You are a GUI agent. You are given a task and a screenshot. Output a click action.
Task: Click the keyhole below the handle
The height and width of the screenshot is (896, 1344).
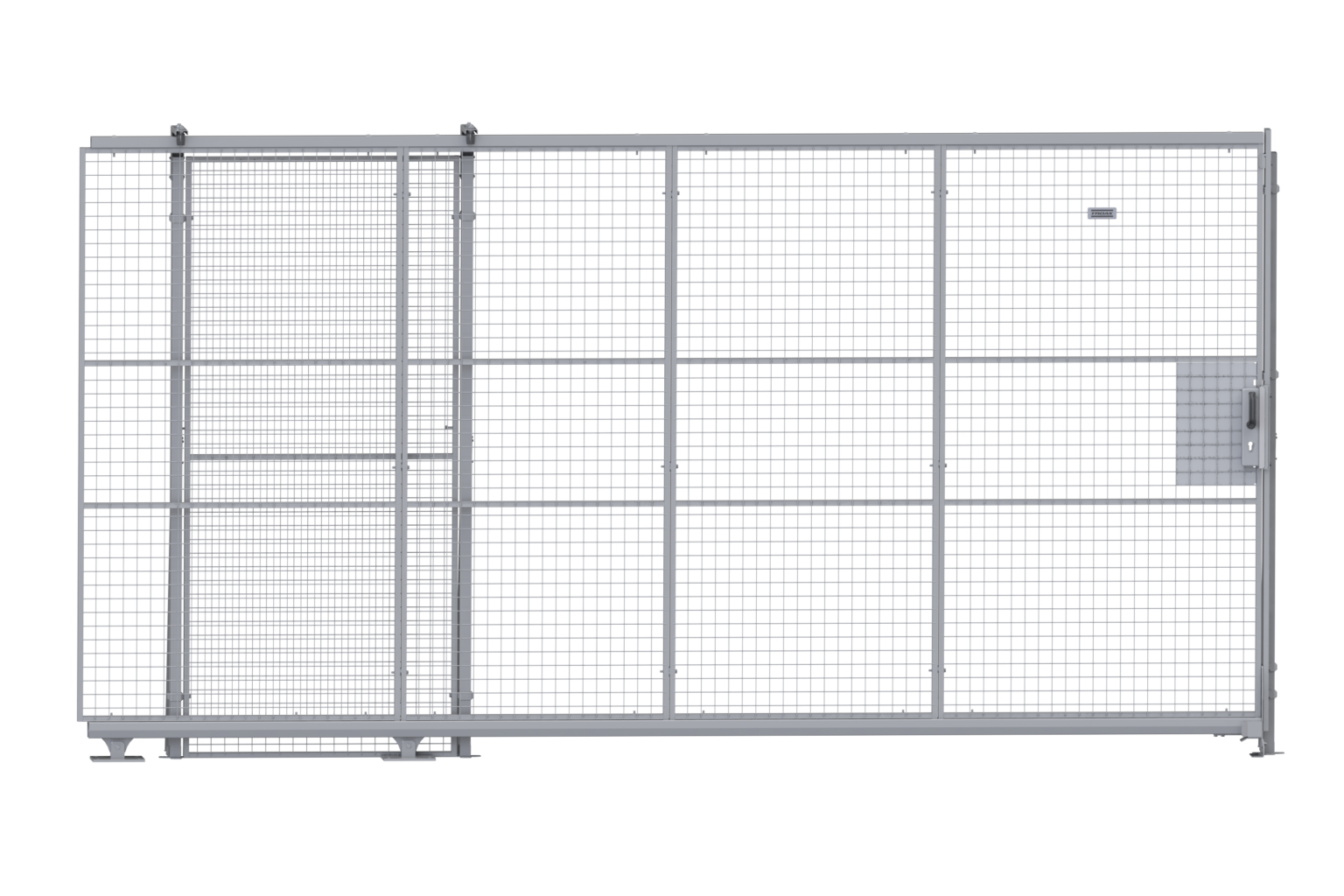point(1251,445)
